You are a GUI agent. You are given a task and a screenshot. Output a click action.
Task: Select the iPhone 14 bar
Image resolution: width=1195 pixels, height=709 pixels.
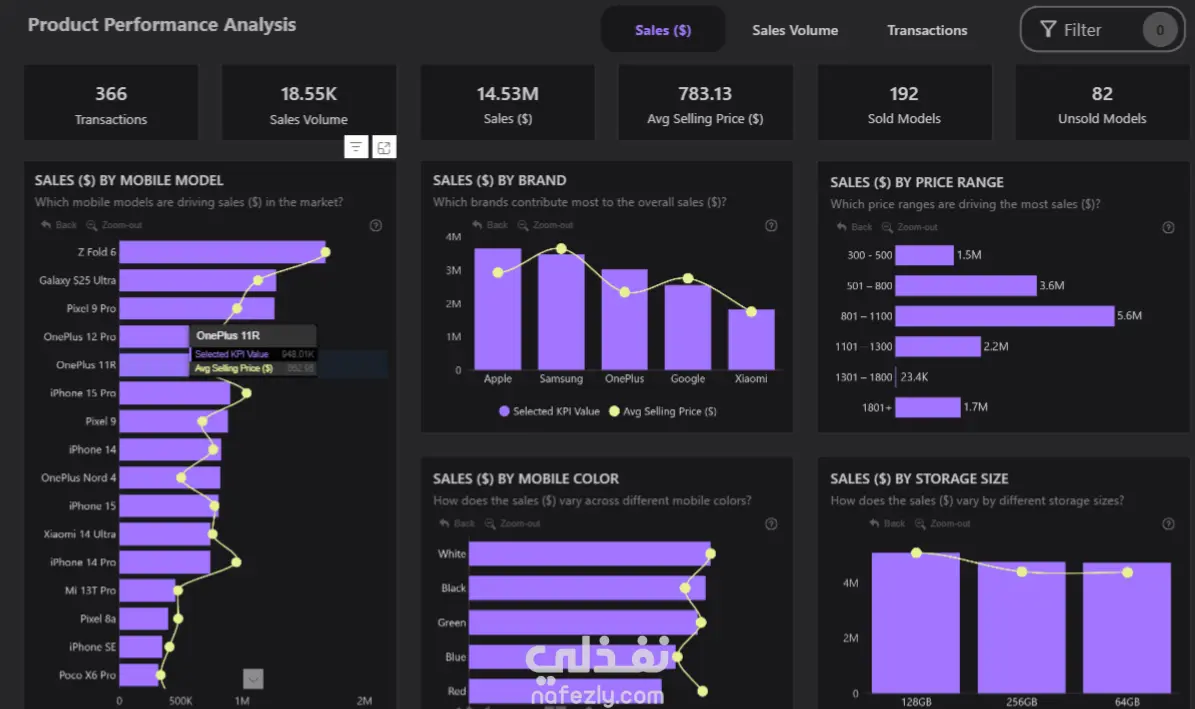pyautogui.click(x=171, y=450)
